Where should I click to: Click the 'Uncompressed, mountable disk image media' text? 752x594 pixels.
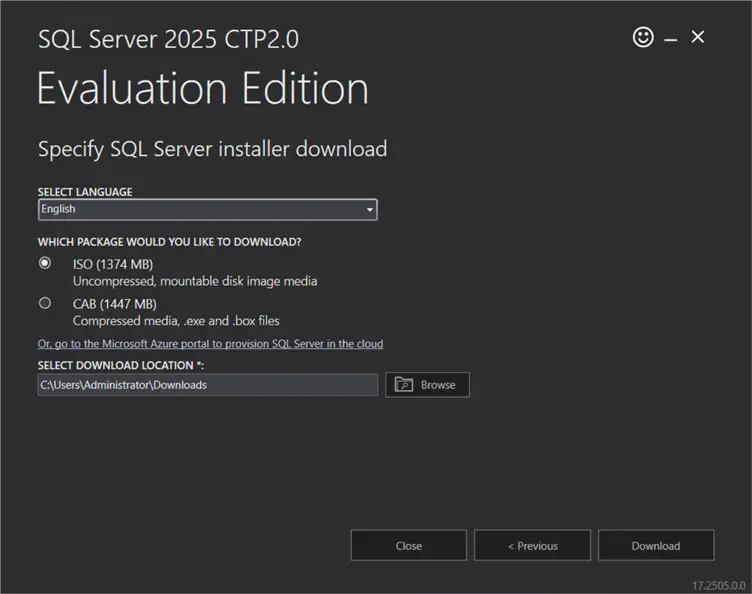(x=195, y=281)
